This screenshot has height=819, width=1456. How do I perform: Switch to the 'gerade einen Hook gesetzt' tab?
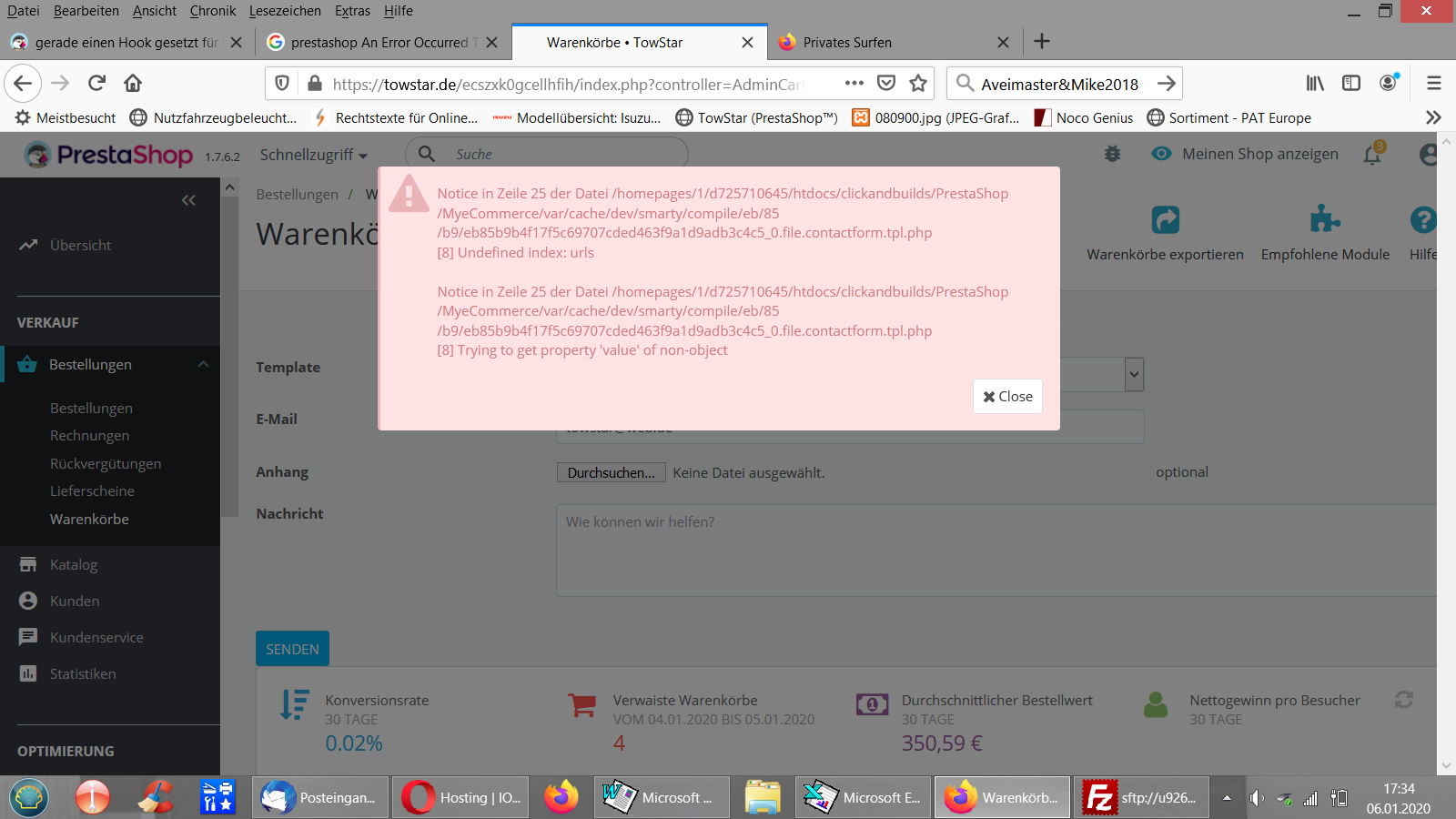point(126,42)
